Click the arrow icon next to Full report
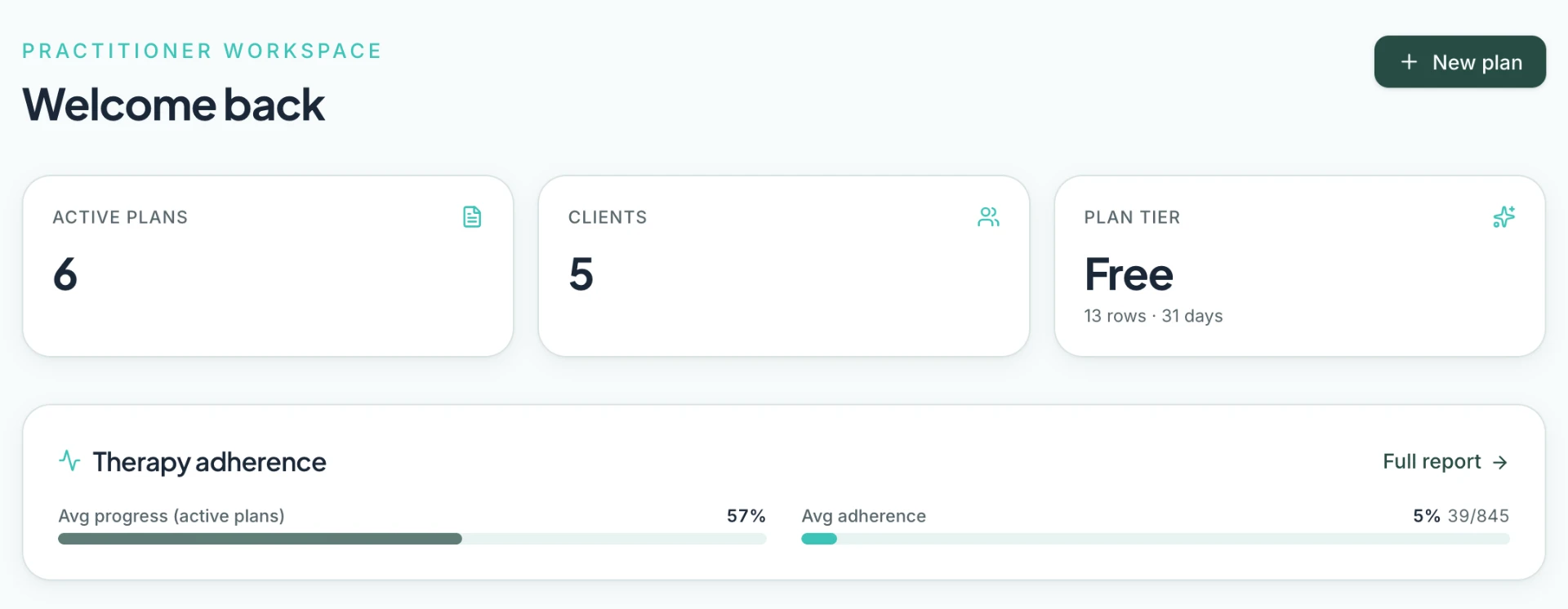The image size is (1568, 609). 1499,463
